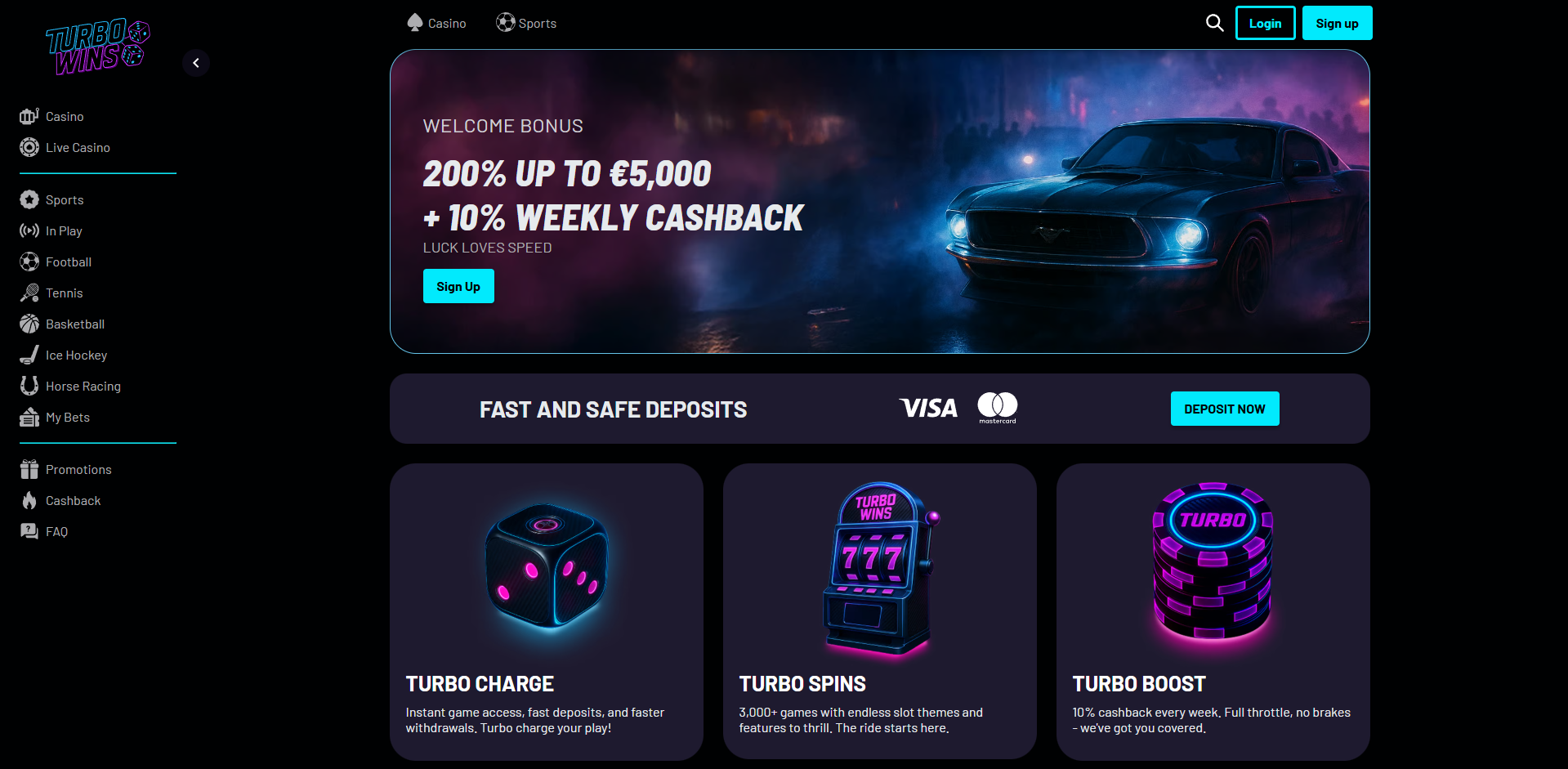Open the Turbo Spins slot machine card
This screenshot has height=769, width=1568.
pos(880,611)
